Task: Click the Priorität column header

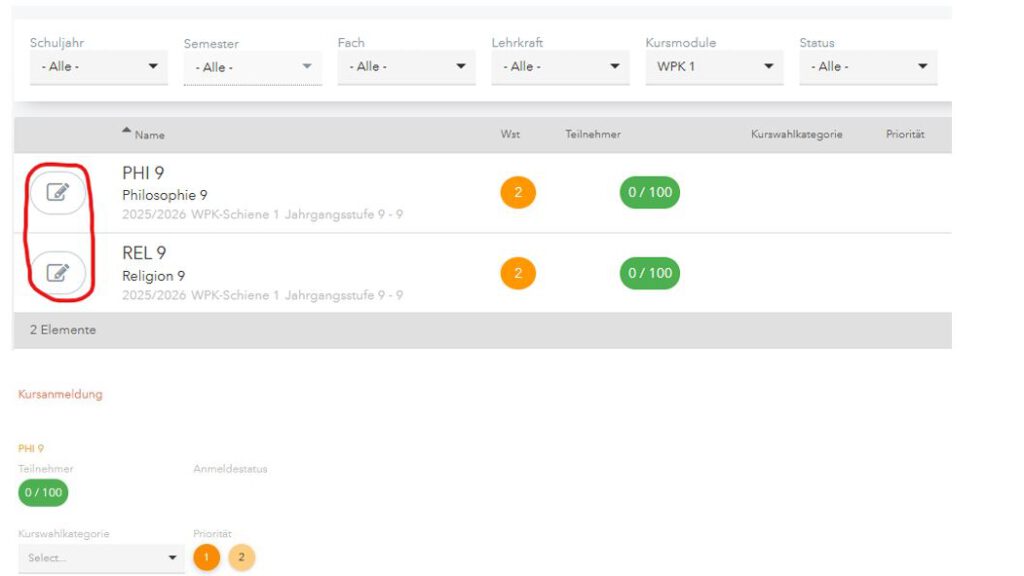Action: coord(904,134)
